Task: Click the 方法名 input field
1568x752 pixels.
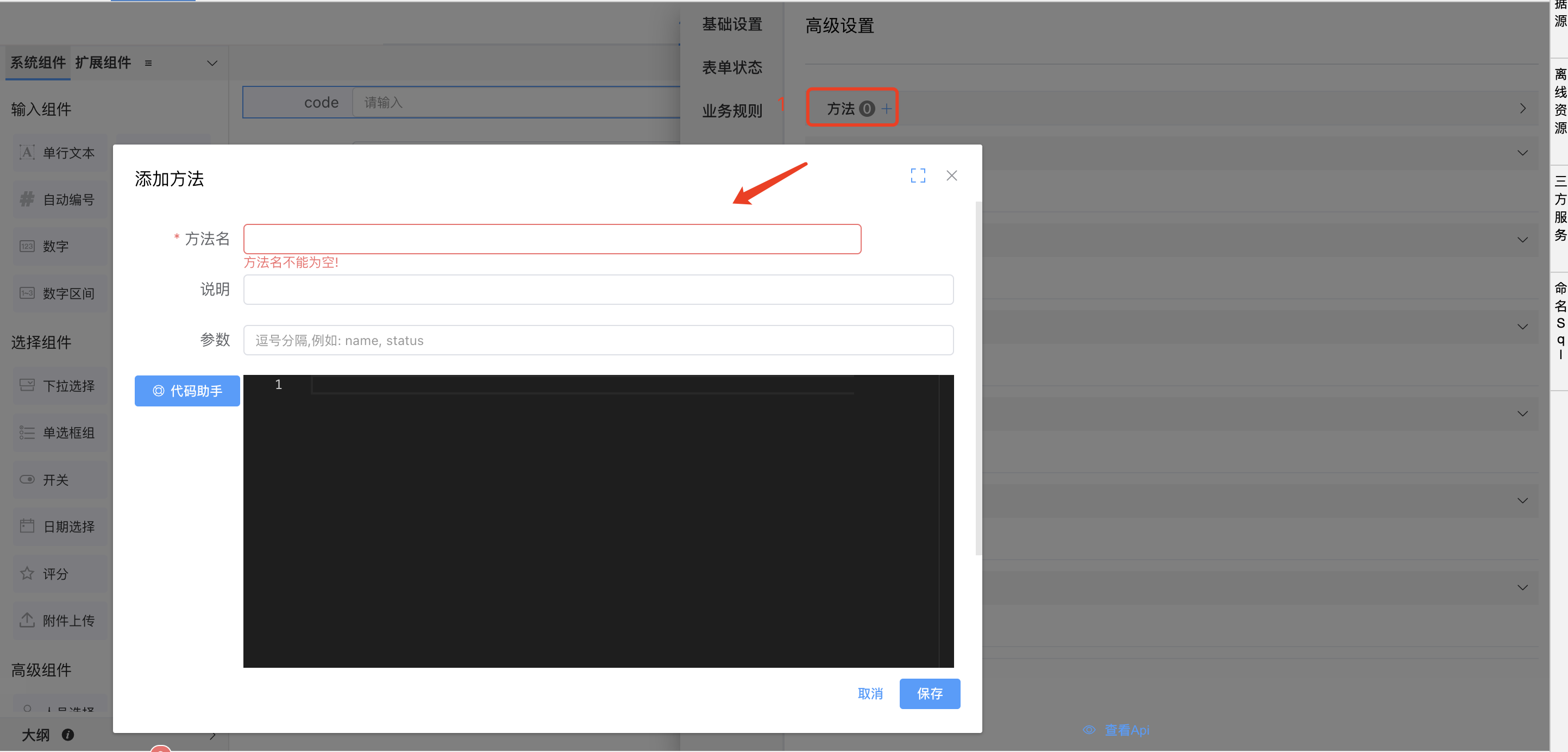Action: pos(551,239)
